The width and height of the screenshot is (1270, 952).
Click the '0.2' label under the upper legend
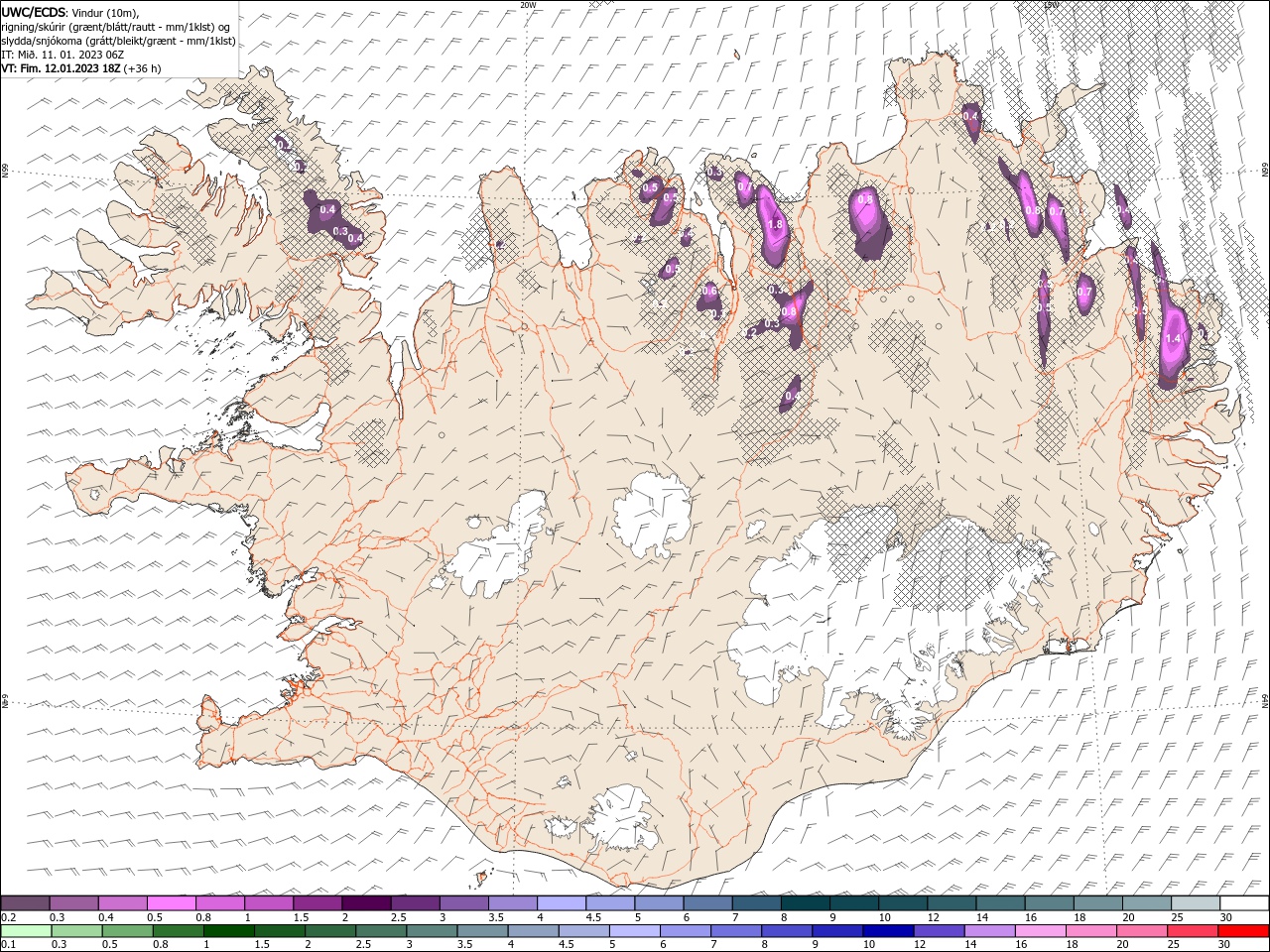[x=8, y=917]
